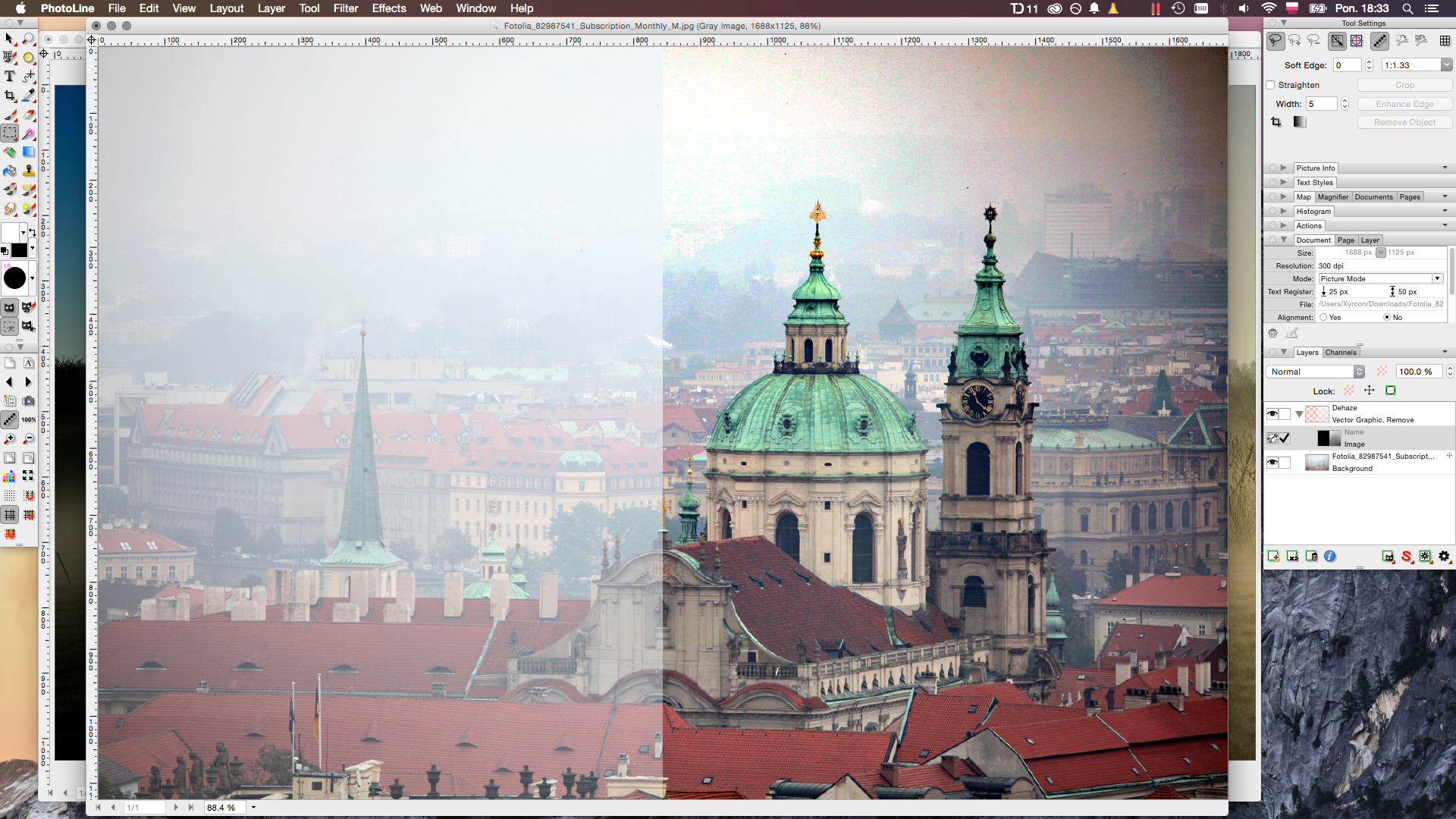Click the black background color swatch
Viewport: 1456px width, 819px height.
pos(19,250)
